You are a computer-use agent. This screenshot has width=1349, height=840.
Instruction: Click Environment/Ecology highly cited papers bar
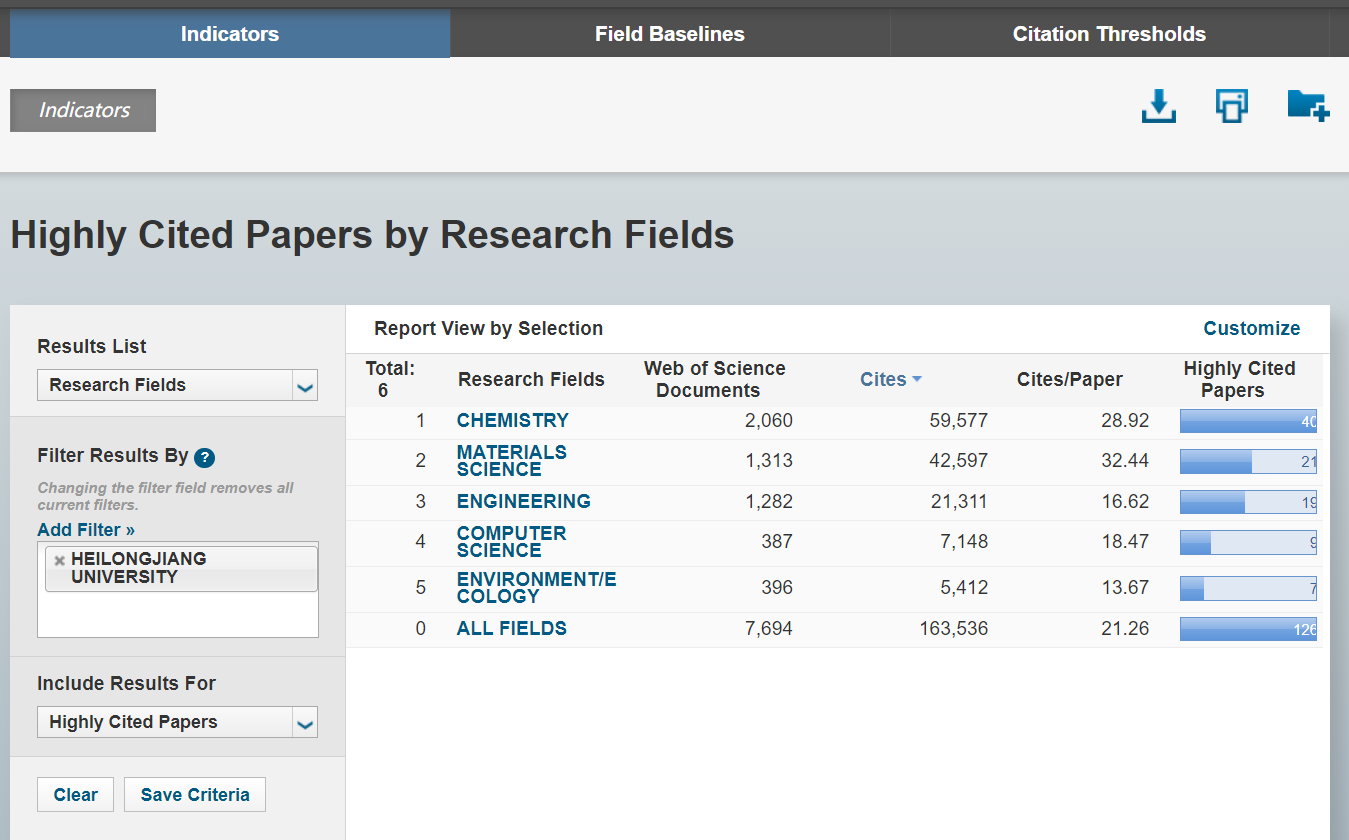(x=1248, y=588)
